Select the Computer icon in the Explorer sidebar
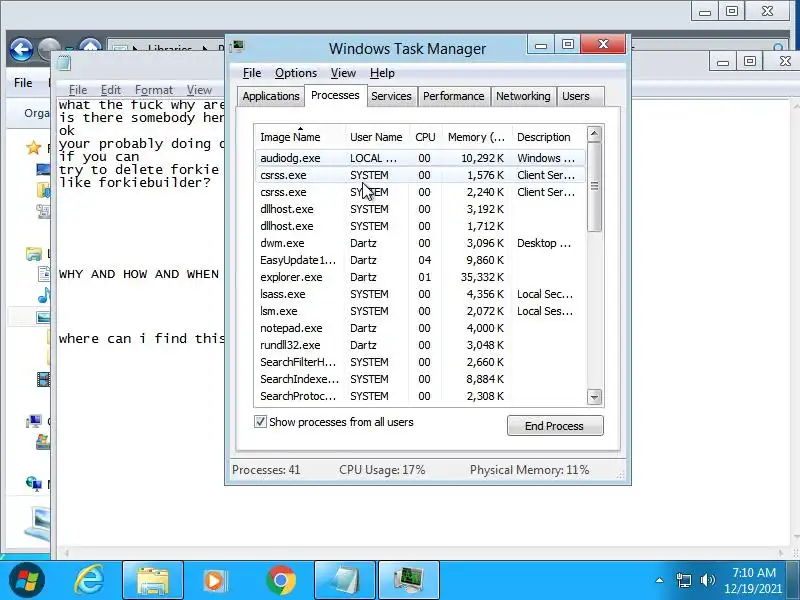The height and width of the screenshot is (600, 800). [34, 421]
